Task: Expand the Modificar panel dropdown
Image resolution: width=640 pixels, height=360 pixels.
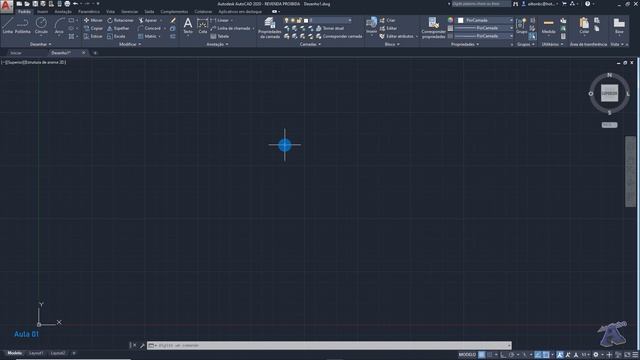Action: [x=130, y=44]
